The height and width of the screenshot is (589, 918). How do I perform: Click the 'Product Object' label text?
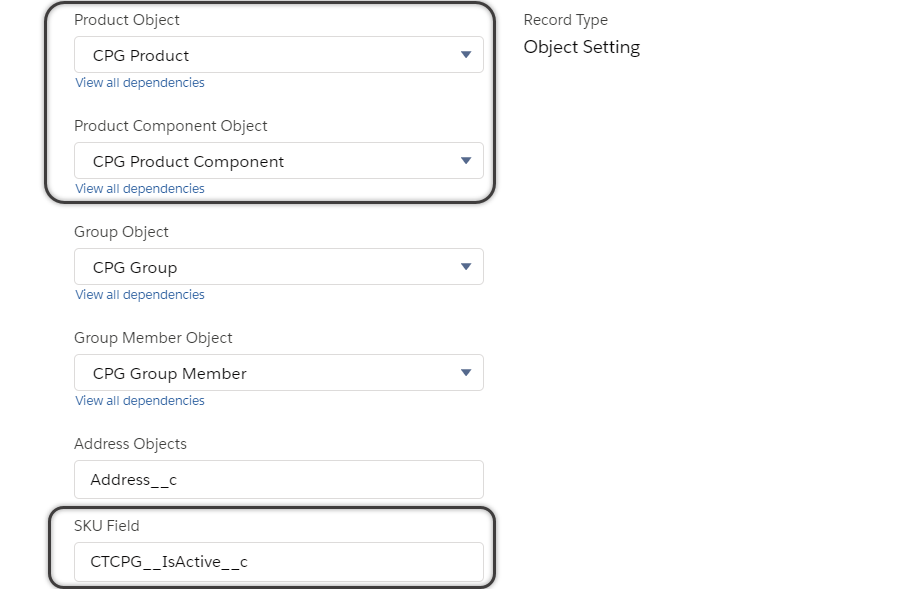(x=127, y=20)
